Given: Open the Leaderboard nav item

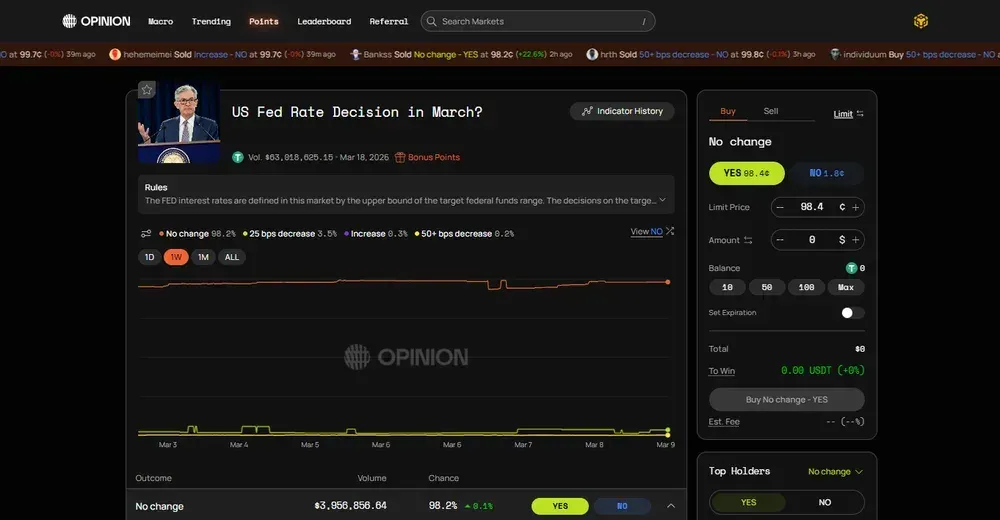Looking at the screenshot, I should (x=324, y=21).
